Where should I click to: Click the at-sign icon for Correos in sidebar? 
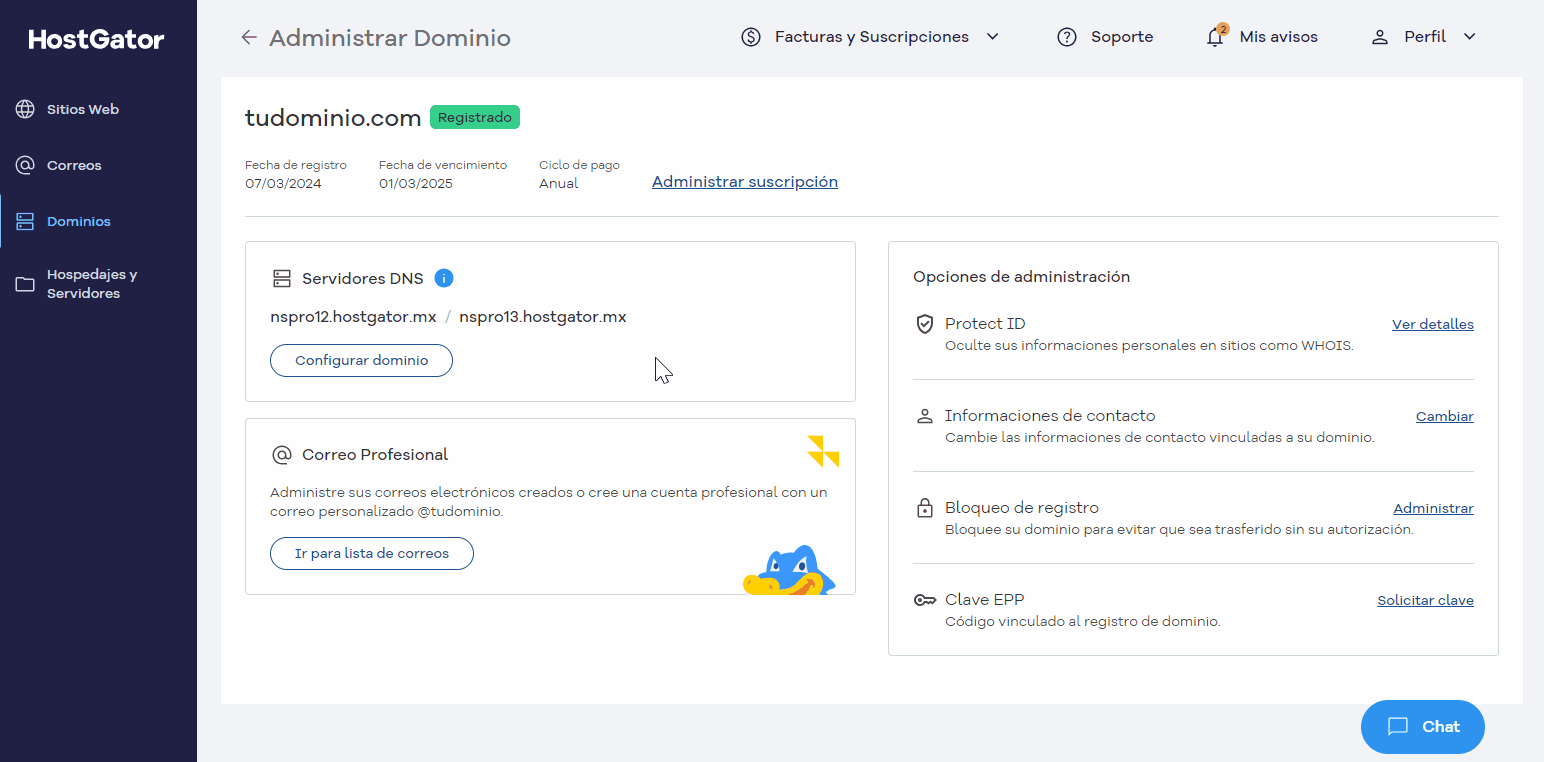[25, 165]
